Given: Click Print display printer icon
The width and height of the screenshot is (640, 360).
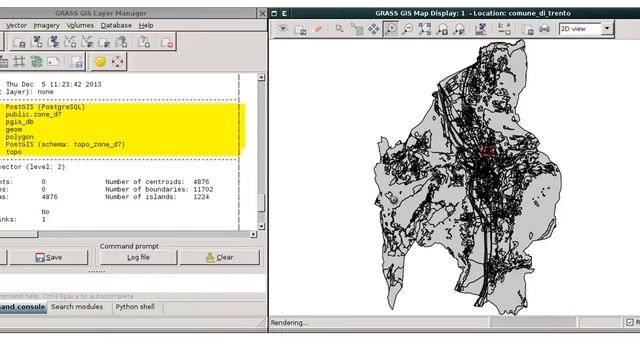Looking at the screenshot, I should click(x=544, y=29).
